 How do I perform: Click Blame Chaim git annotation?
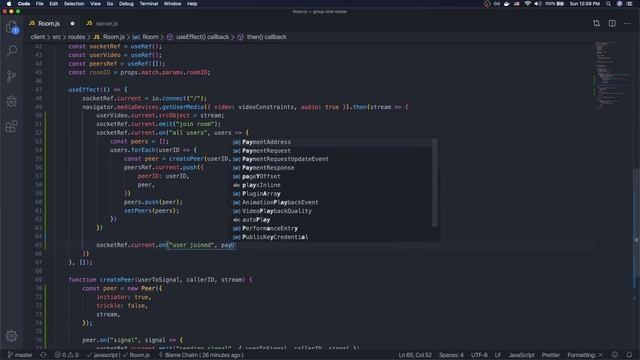click(x=201, y=355)
